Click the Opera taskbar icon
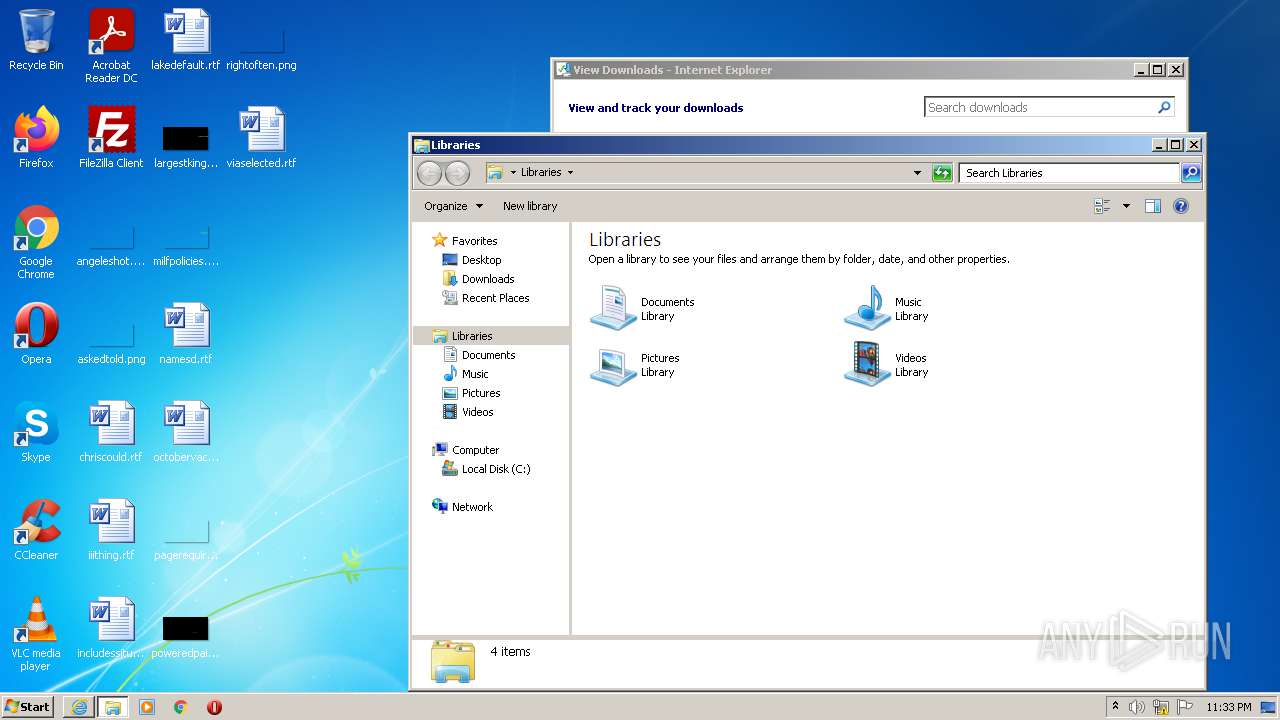Image resolution: width=1280 pixels, height=720 pixels. pos(214,707)
